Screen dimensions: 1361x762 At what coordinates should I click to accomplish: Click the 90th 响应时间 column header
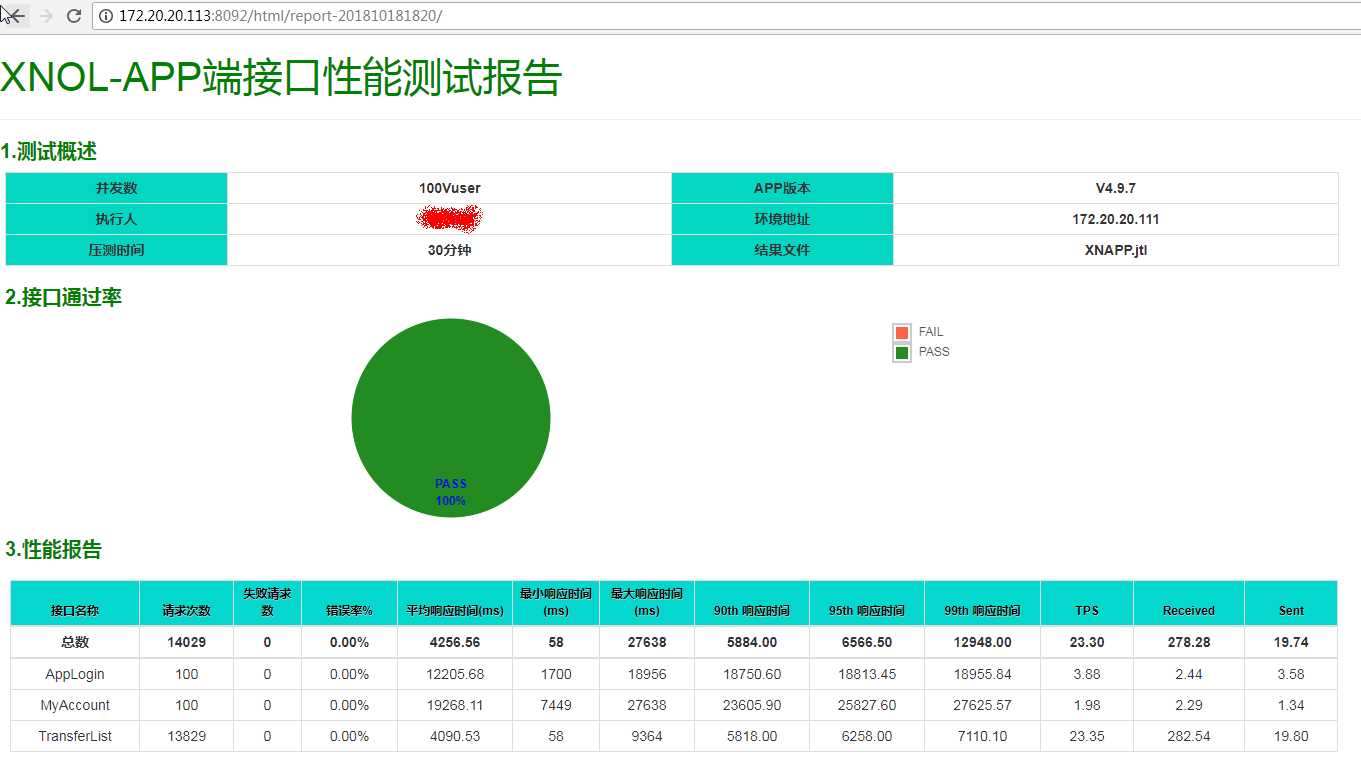752,603
